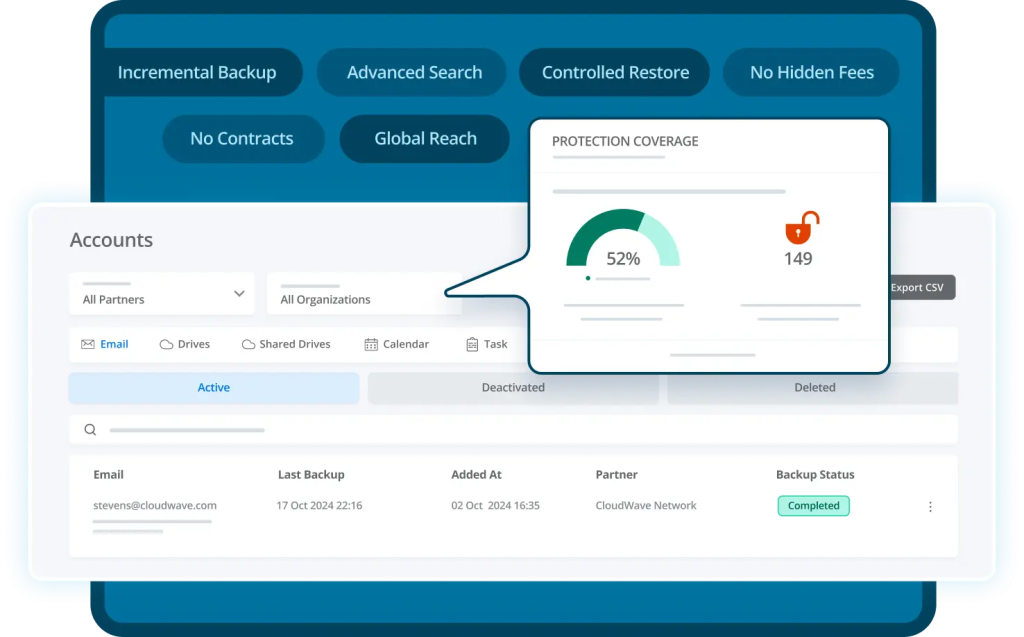The image size is (1024, 637).
Task: Open the three-dot row actions menu
Action: tap(930, 507)
